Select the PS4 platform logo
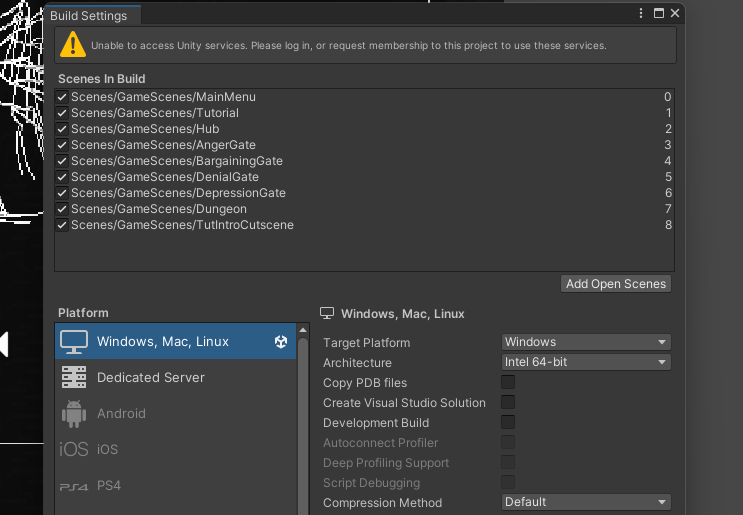The width and height of the screenshot is (743, 515). click(x=74, y=487)
